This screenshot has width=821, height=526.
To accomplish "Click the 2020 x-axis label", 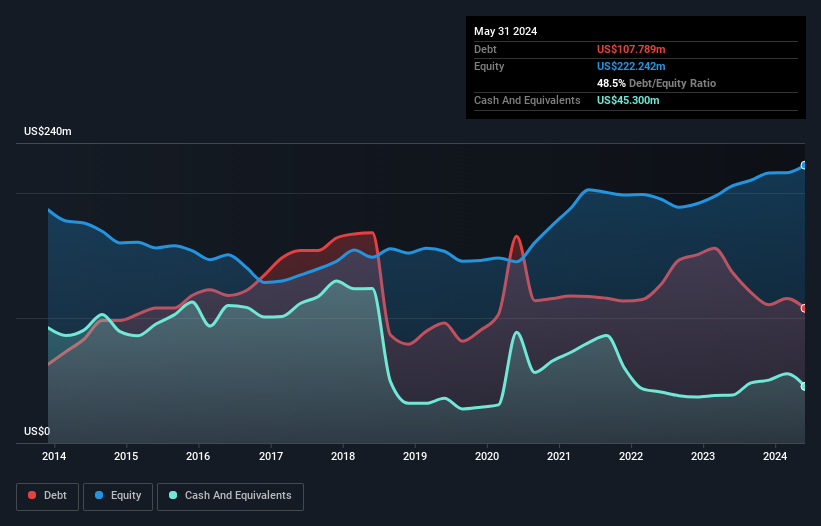I will tap(487, 456).
